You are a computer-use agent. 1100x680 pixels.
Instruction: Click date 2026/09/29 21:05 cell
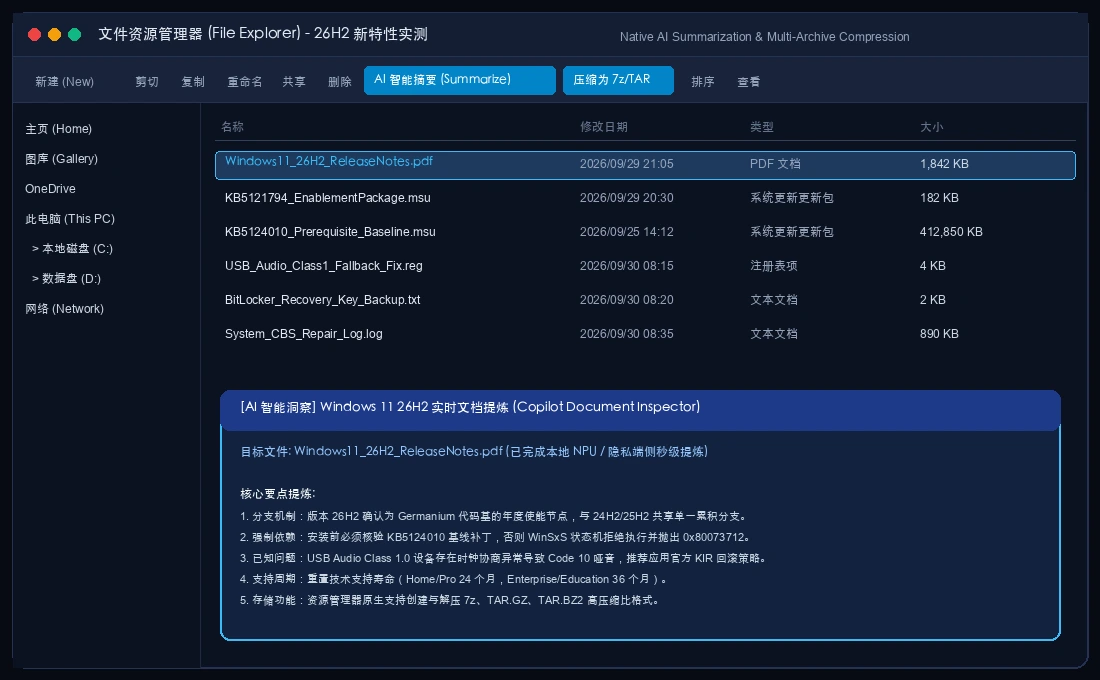[626, 164]
